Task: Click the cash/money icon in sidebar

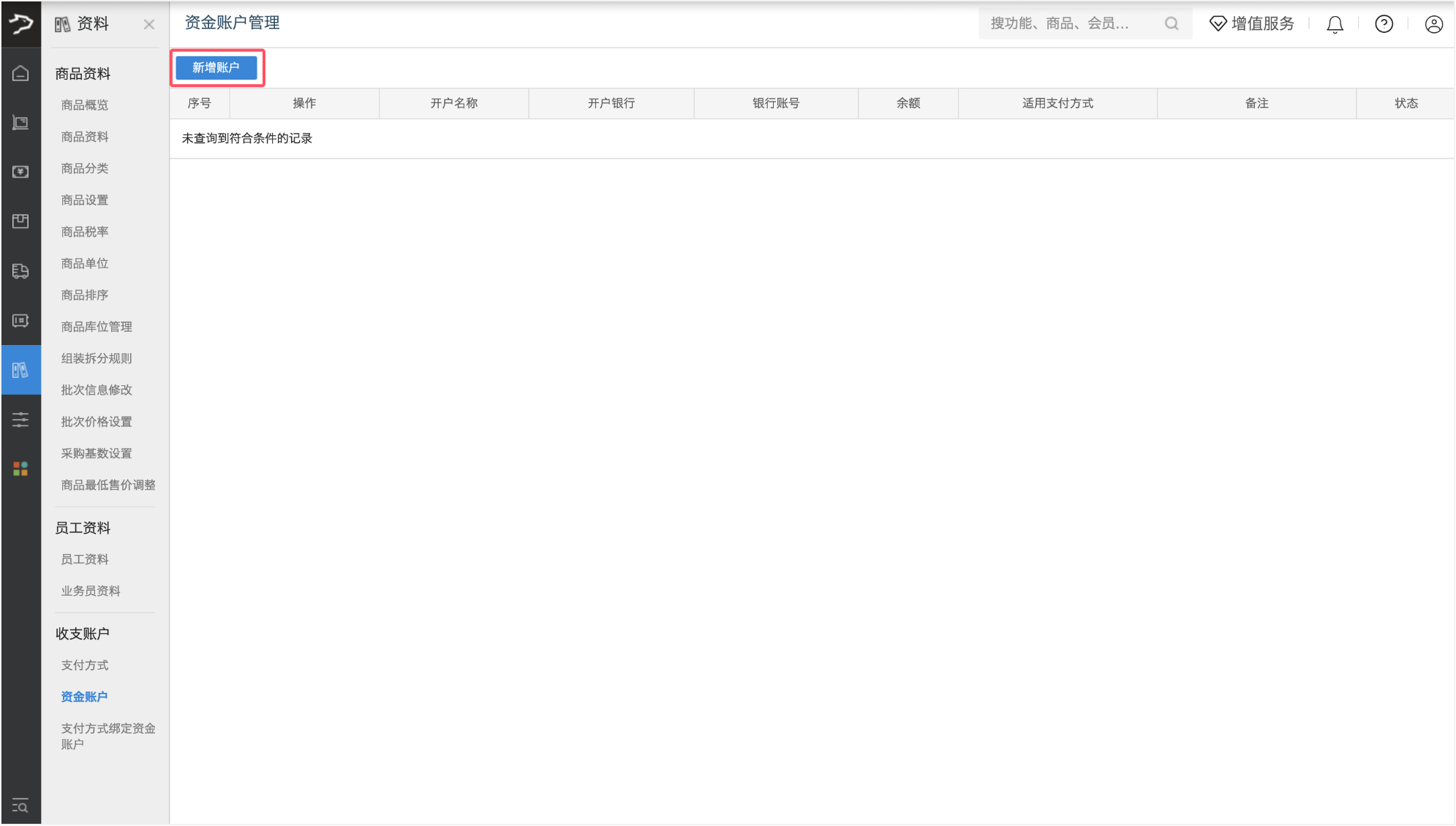Action: 20,172
